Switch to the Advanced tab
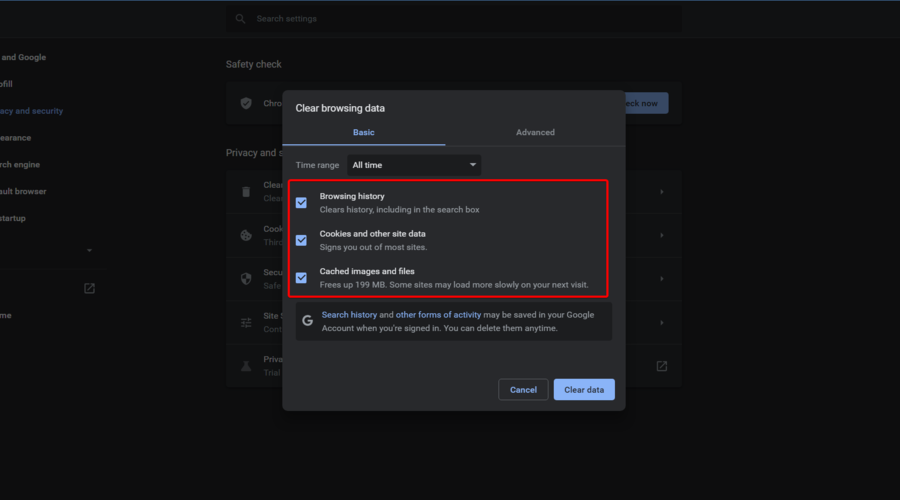This screenshot has width=900, height=500. [x=535, y=133]
